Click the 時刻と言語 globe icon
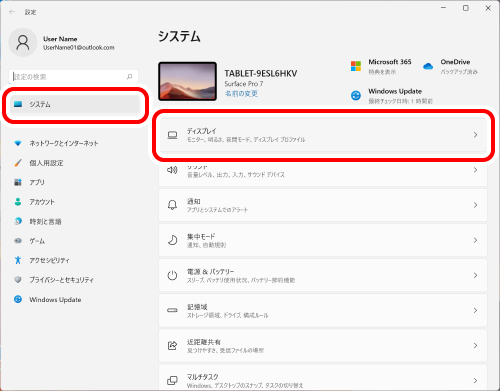 [18, 221]
